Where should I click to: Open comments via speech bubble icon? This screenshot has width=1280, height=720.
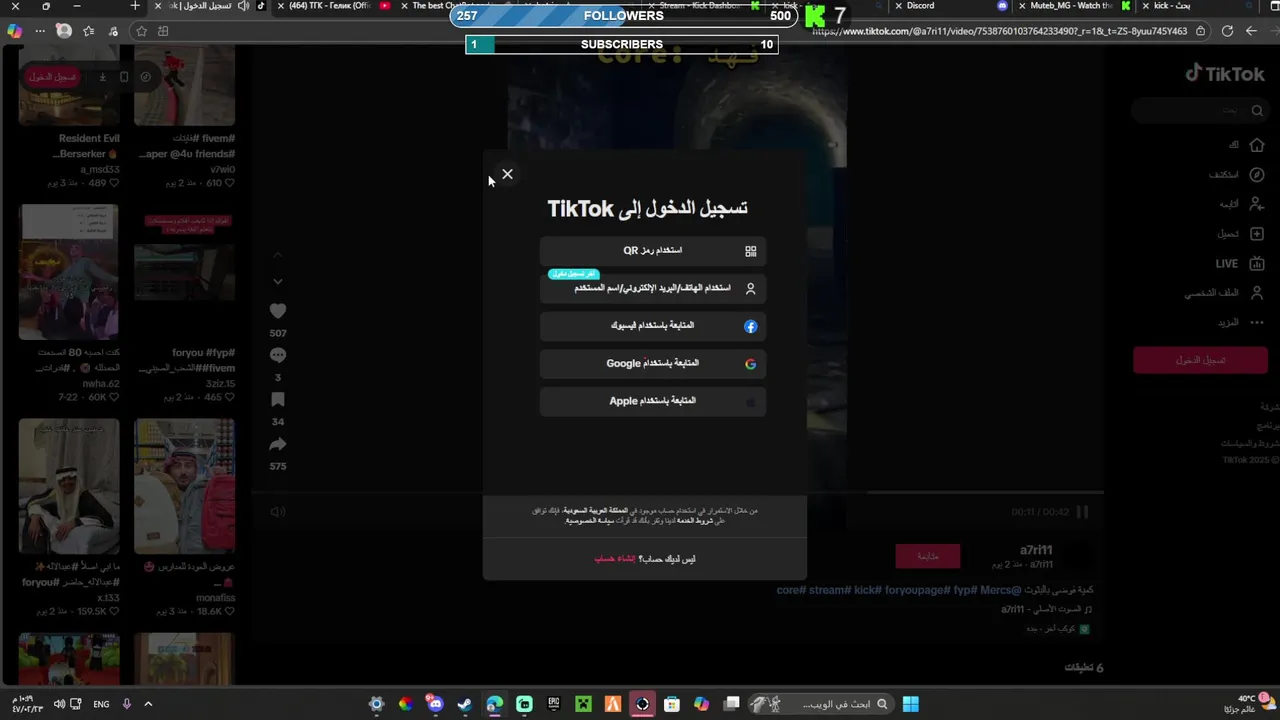click(278, 355)
